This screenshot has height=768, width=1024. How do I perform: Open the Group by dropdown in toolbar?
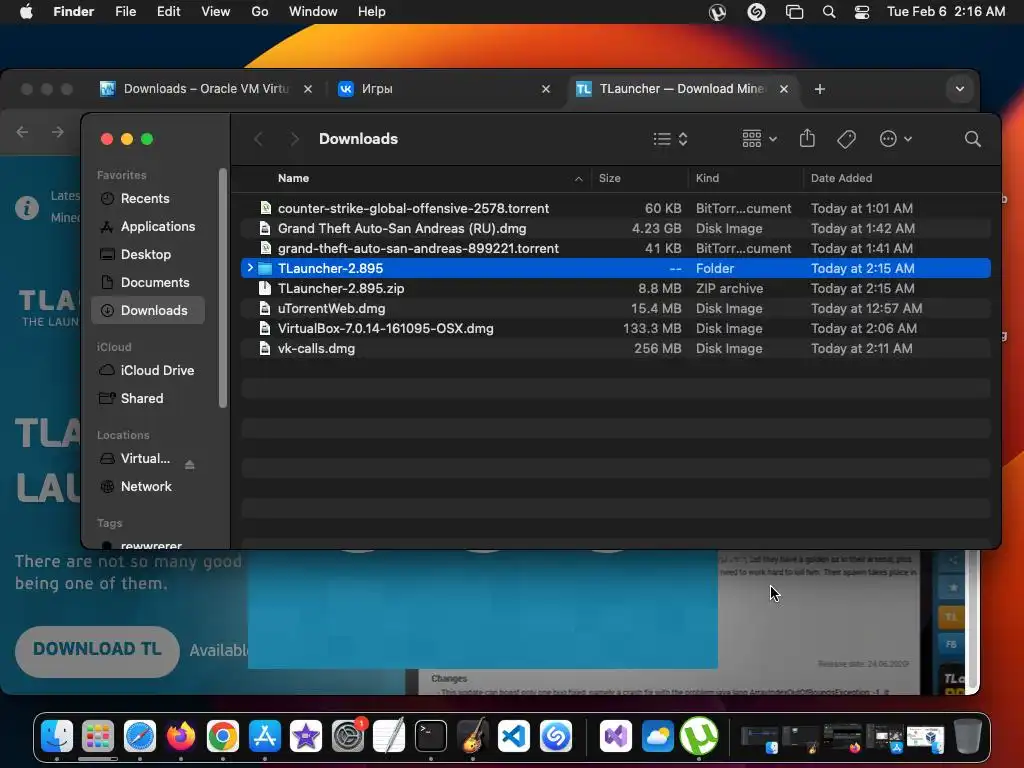point(760,138)
